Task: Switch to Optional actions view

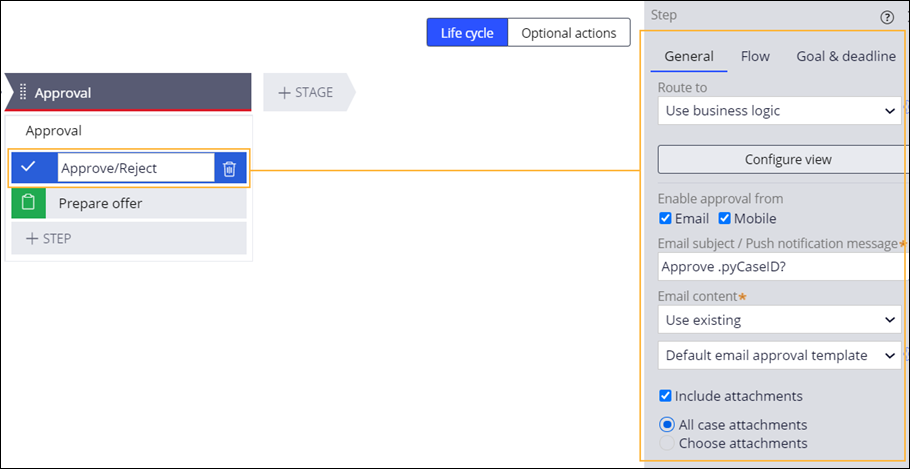Action: tap(569, 33)
